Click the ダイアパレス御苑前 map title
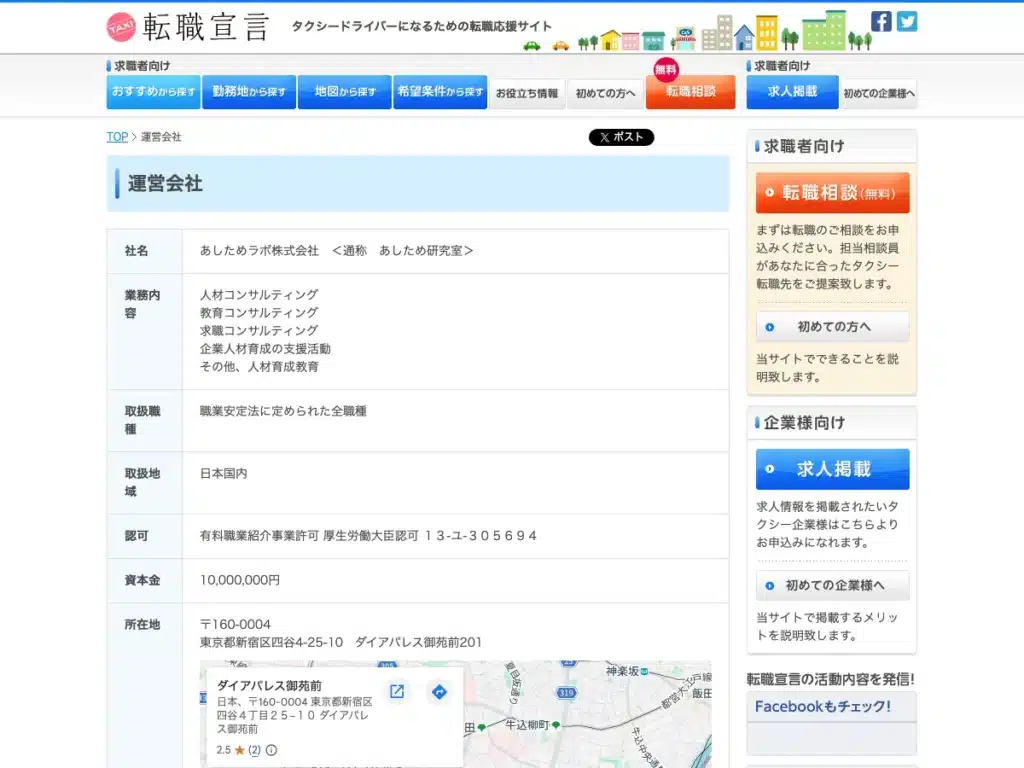This screenshot has width=1024, height=768. [269, 686]
